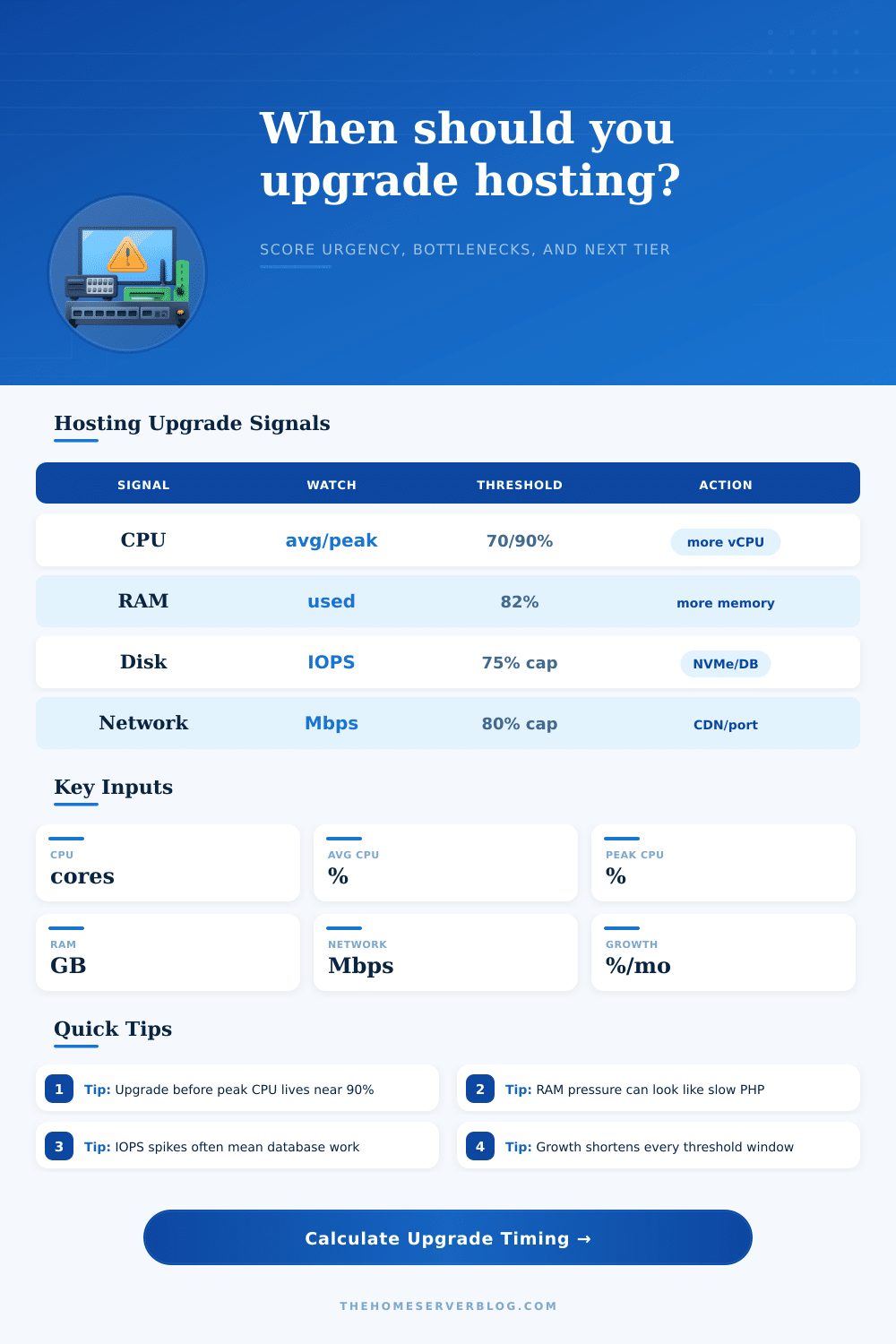Click the 'more vCPU' action pill

tap(726, 542)
